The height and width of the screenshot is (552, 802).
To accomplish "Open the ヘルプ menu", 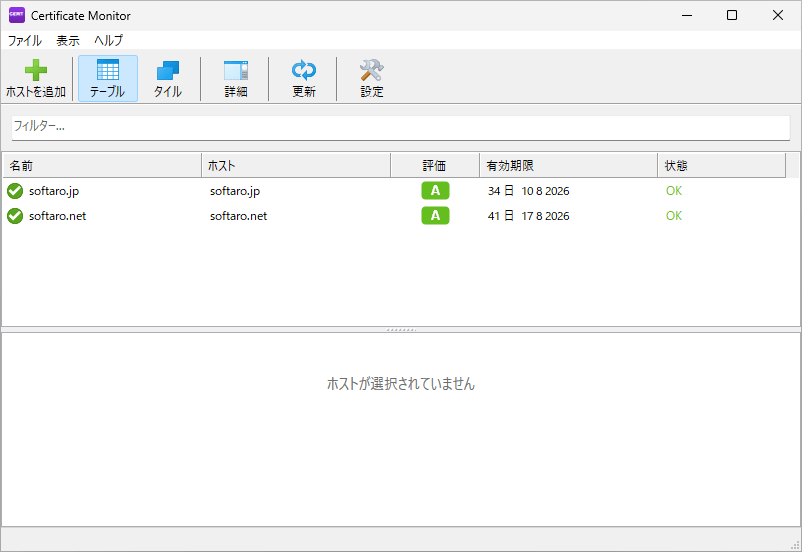I will pos(108,40).
